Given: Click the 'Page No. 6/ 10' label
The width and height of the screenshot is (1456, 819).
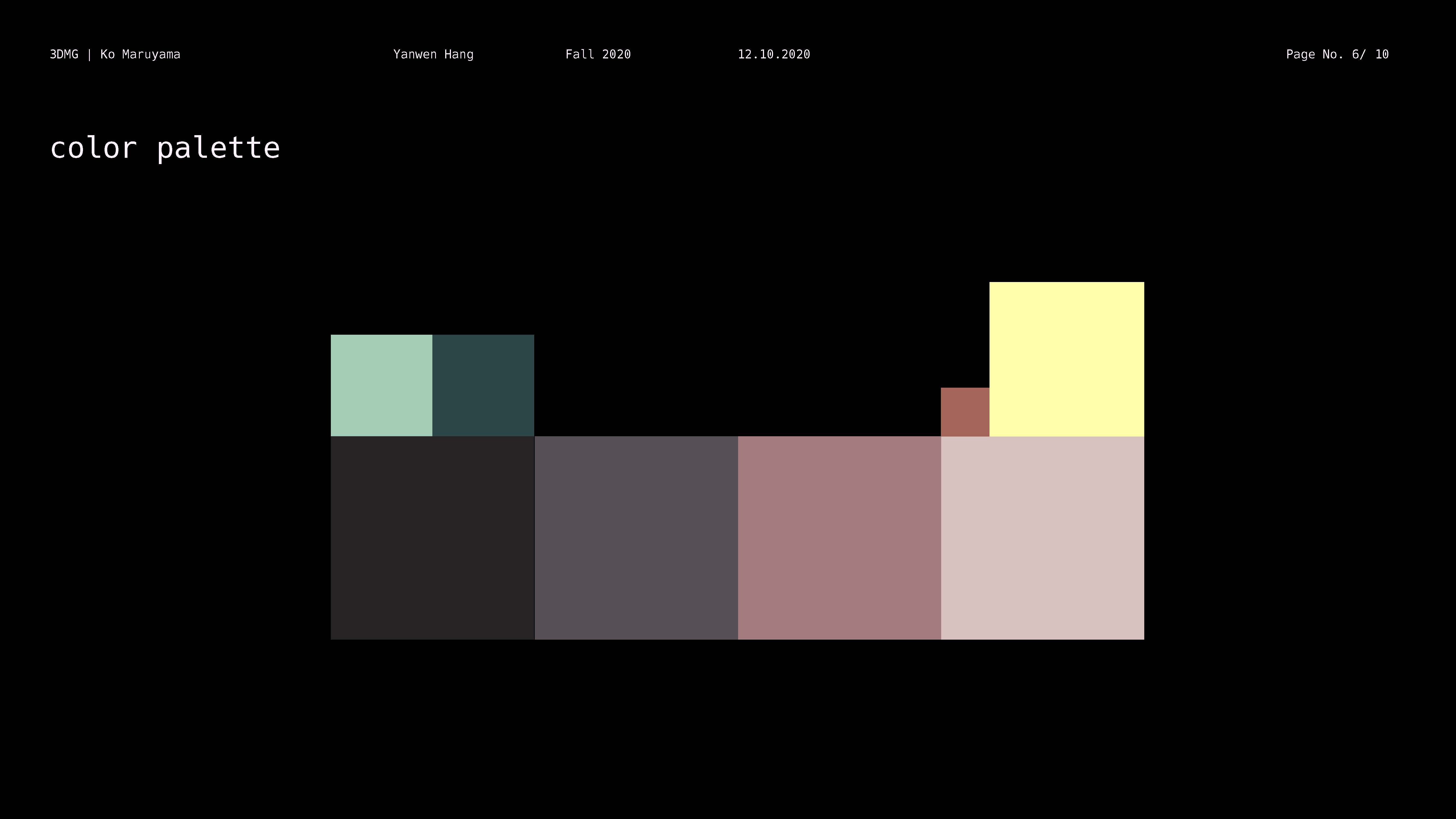Looking at the screenshot, I should pos(1337,54).
